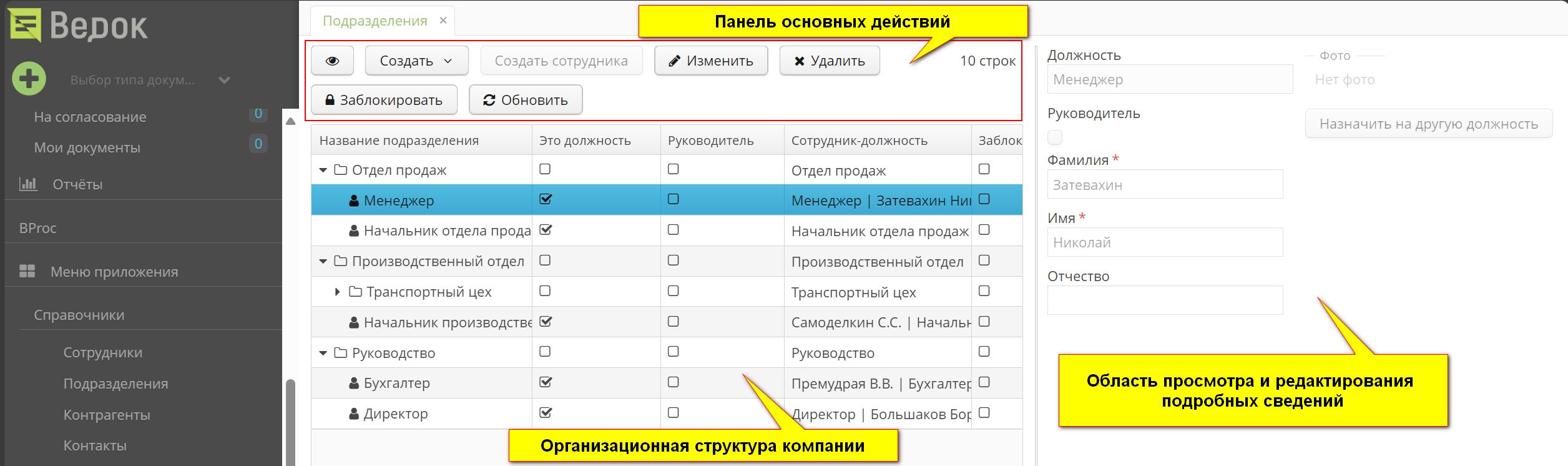Viewport: 1568px width, 466px height.
Task: Click the eye view icon button
Action: point(332,61)
